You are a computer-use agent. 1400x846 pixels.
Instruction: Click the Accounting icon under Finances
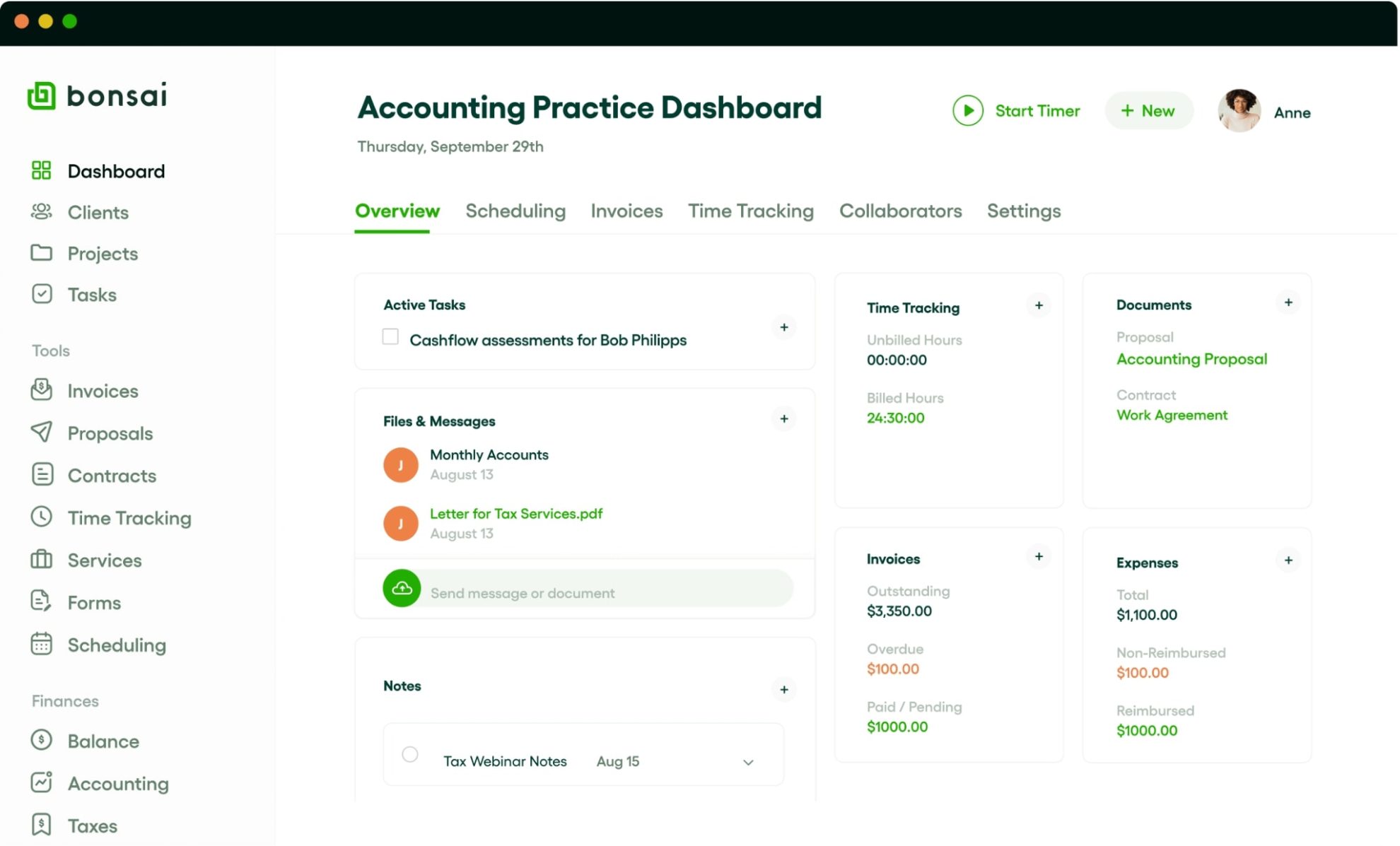point(42,783)
